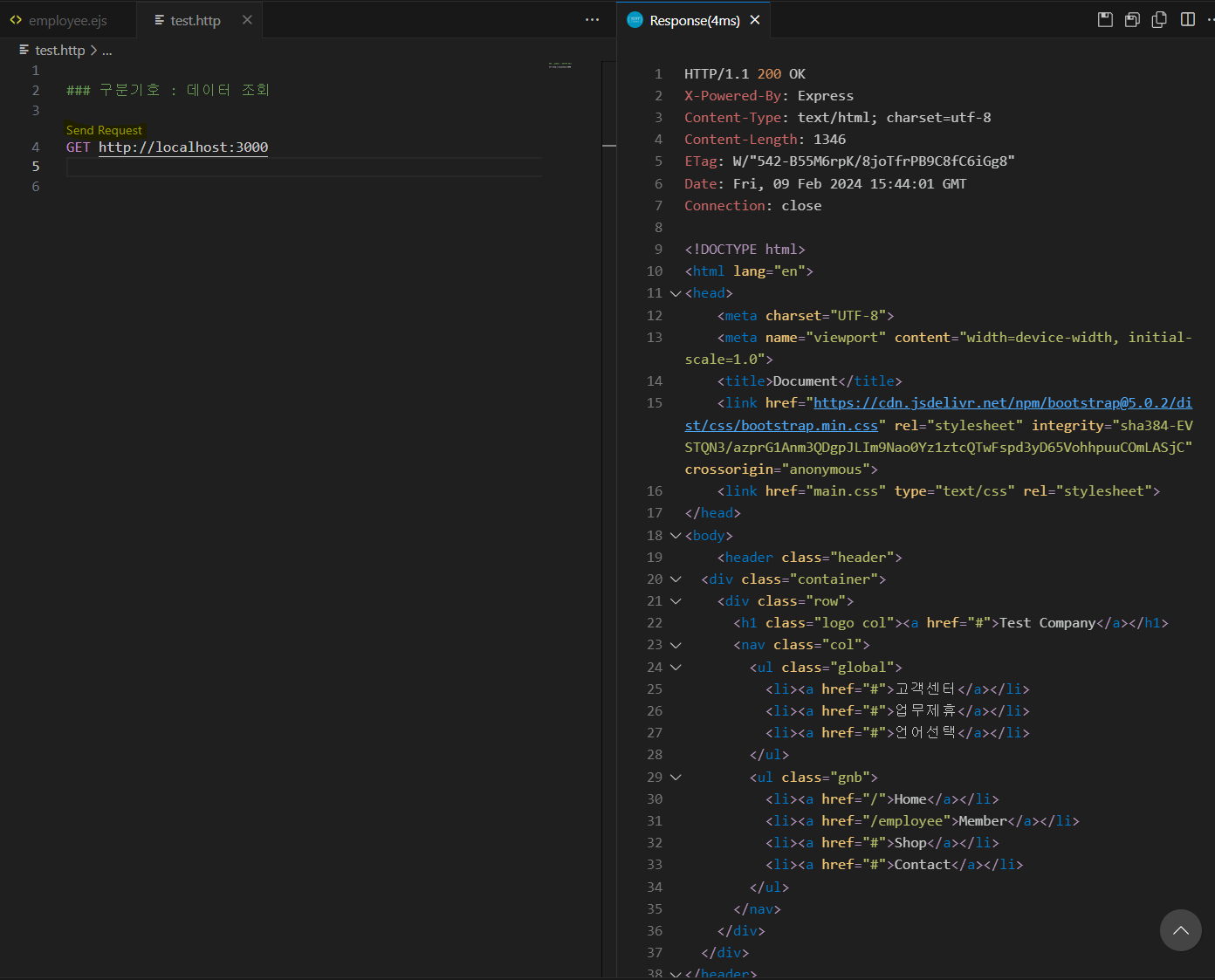
Task: Save the full response using the floppy icon
Action: click(x=1105, y=19)
